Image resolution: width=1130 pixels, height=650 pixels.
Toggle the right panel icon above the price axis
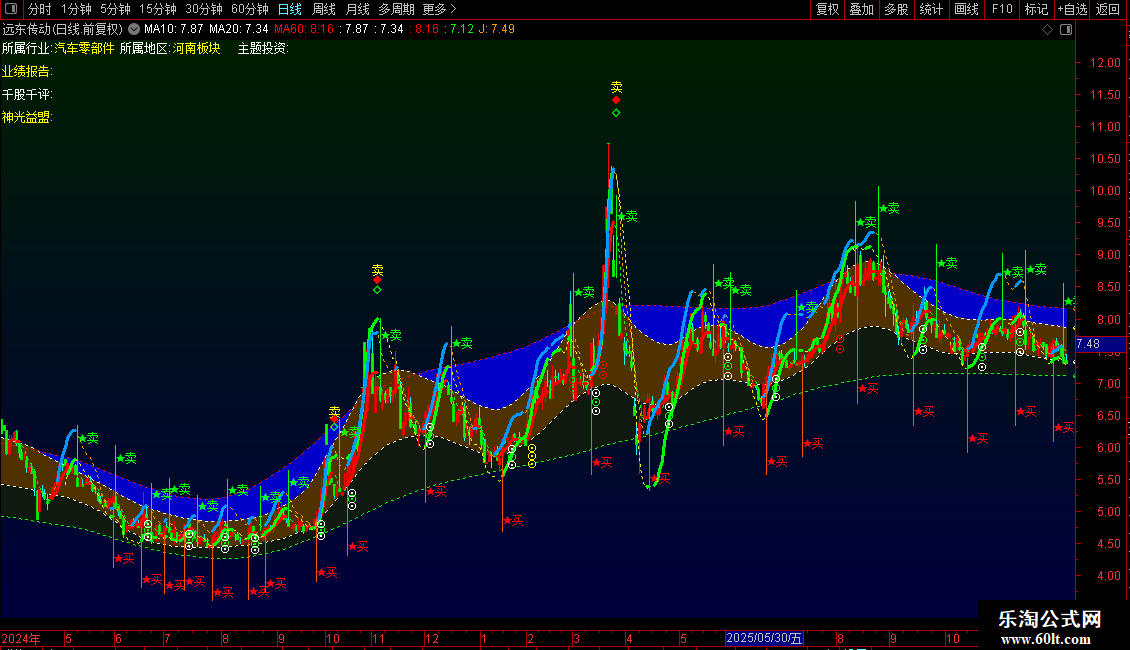click(x=1066, y=30)
